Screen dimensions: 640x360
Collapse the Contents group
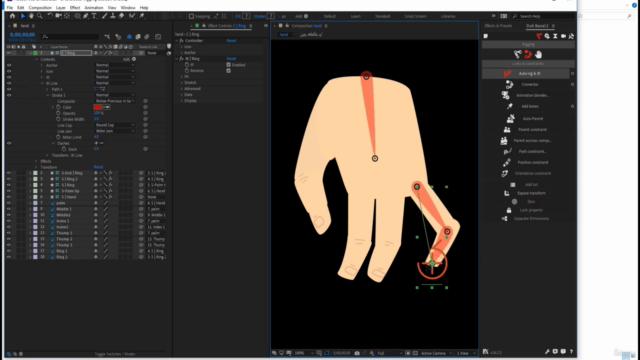point(37,59)
